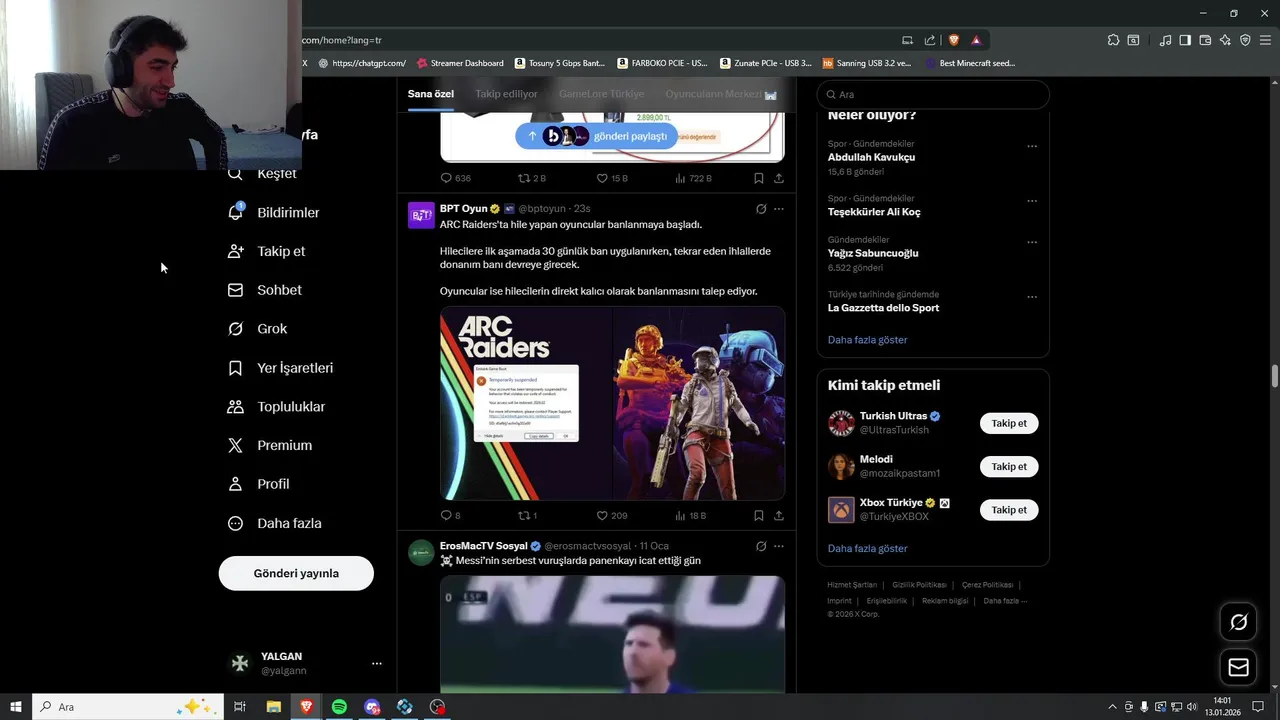Screen dimensions: 1280x720
Task: Open Grok icon on ErosMacTV Sosyal post
Action: pyautogui.click(x=761, y=546)
